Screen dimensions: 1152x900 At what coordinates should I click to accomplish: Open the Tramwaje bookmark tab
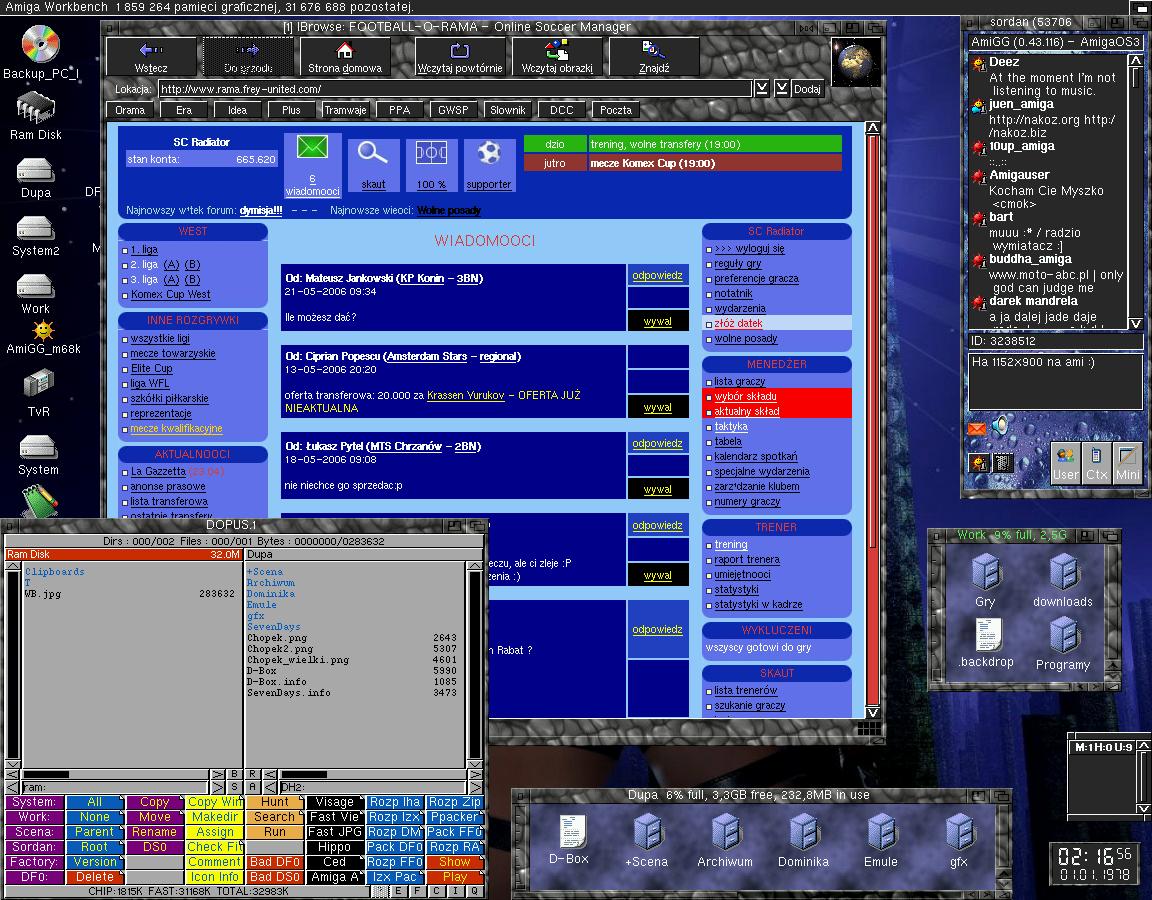pyautogui.click(x=345, y=110)
